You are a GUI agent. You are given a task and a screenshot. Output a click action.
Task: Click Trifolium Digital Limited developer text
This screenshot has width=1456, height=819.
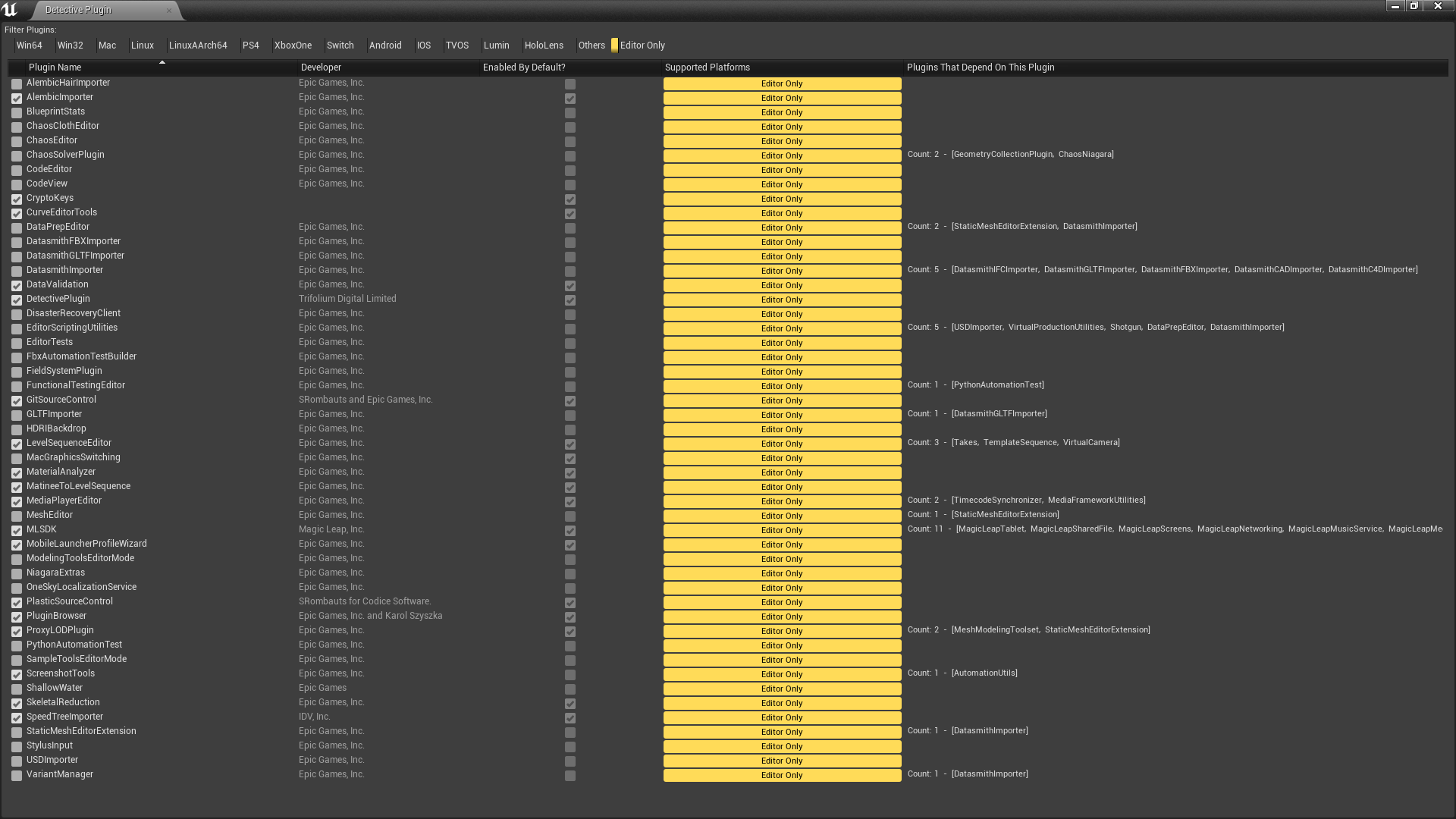pyautogui.click(x=347, y=299)
